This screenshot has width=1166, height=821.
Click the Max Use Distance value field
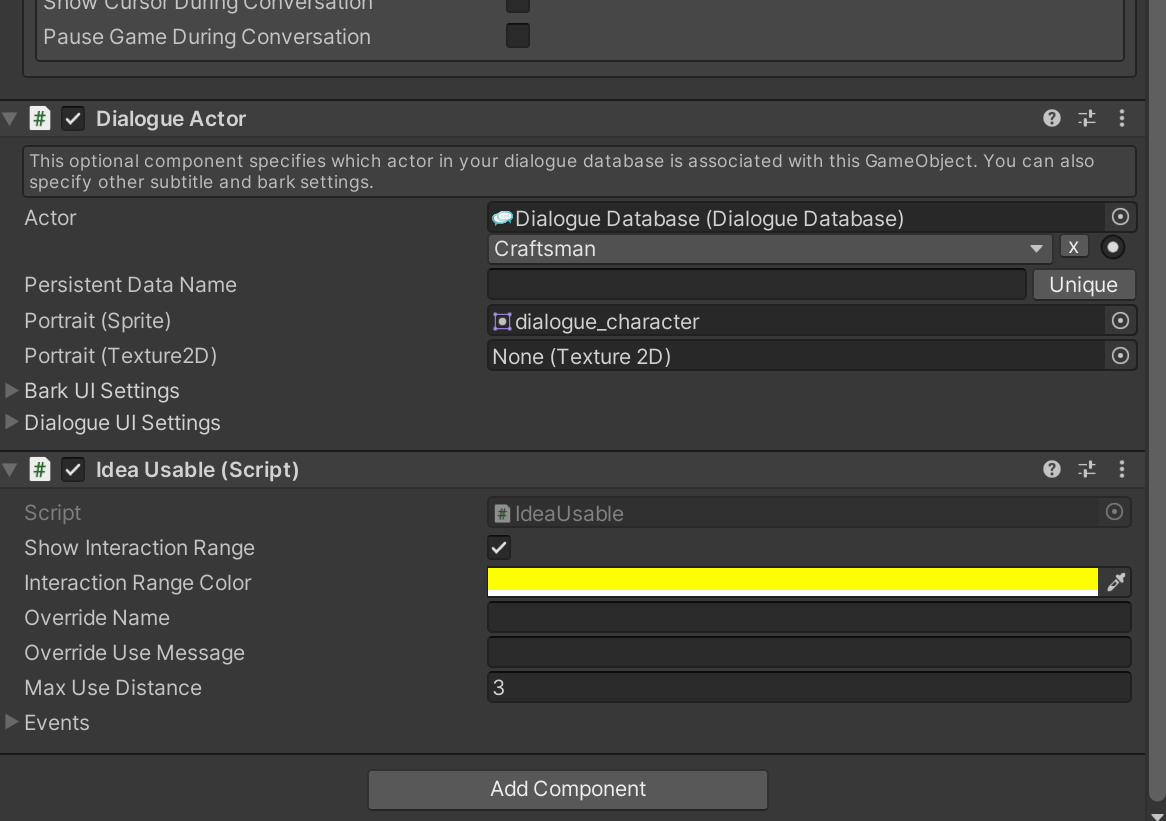click(809, 687)
